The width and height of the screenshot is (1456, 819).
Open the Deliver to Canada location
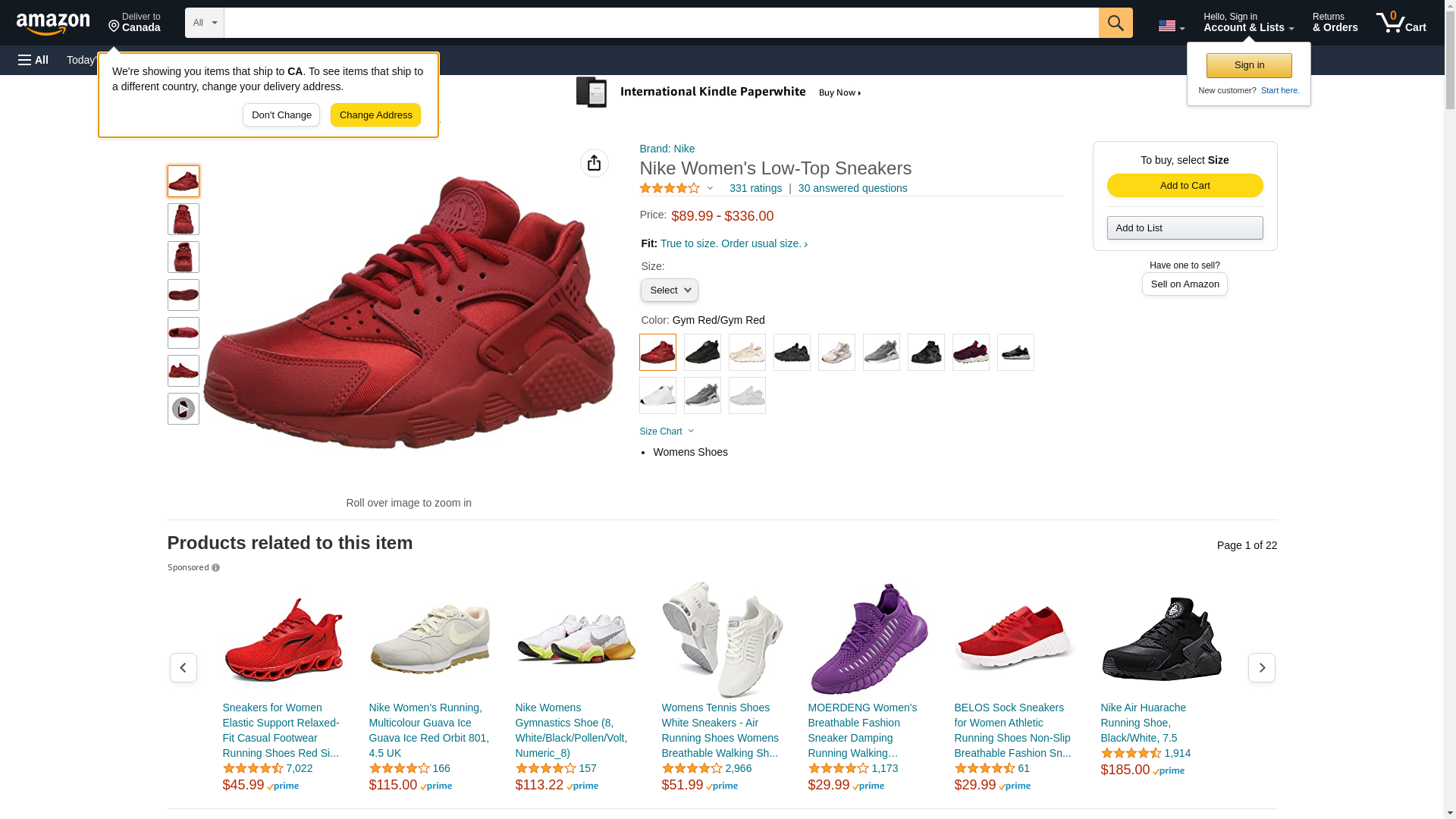[x=134, y=23]
